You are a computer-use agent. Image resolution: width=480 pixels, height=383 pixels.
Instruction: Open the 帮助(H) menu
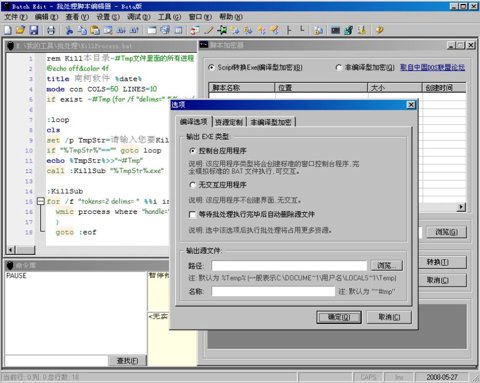(231, 17)
